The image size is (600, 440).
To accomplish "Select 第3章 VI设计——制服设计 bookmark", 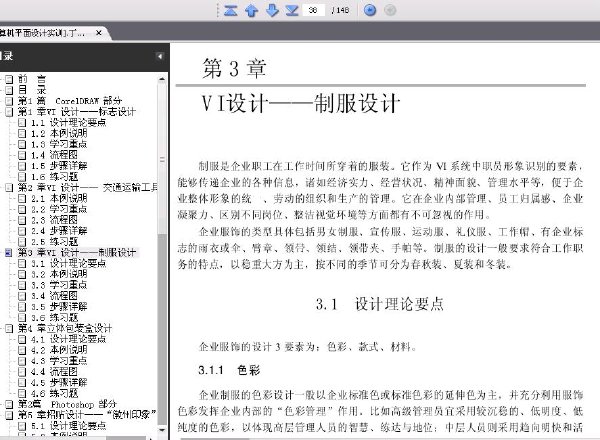I will click(77, 253).
